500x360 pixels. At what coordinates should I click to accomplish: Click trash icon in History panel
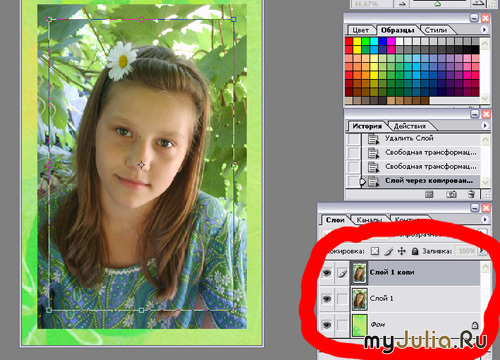pyautogui.click(x=471, y=194)
